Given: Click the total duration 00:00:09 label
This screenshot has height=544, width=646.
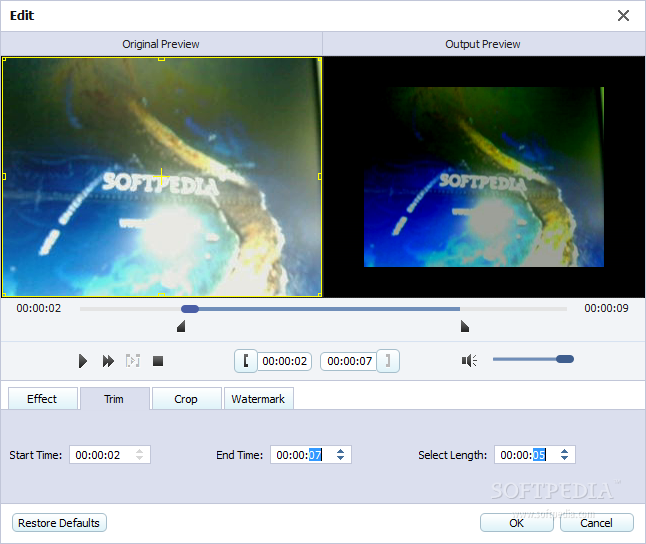Looking at the screenshot, I should click(x=606, y=308).
